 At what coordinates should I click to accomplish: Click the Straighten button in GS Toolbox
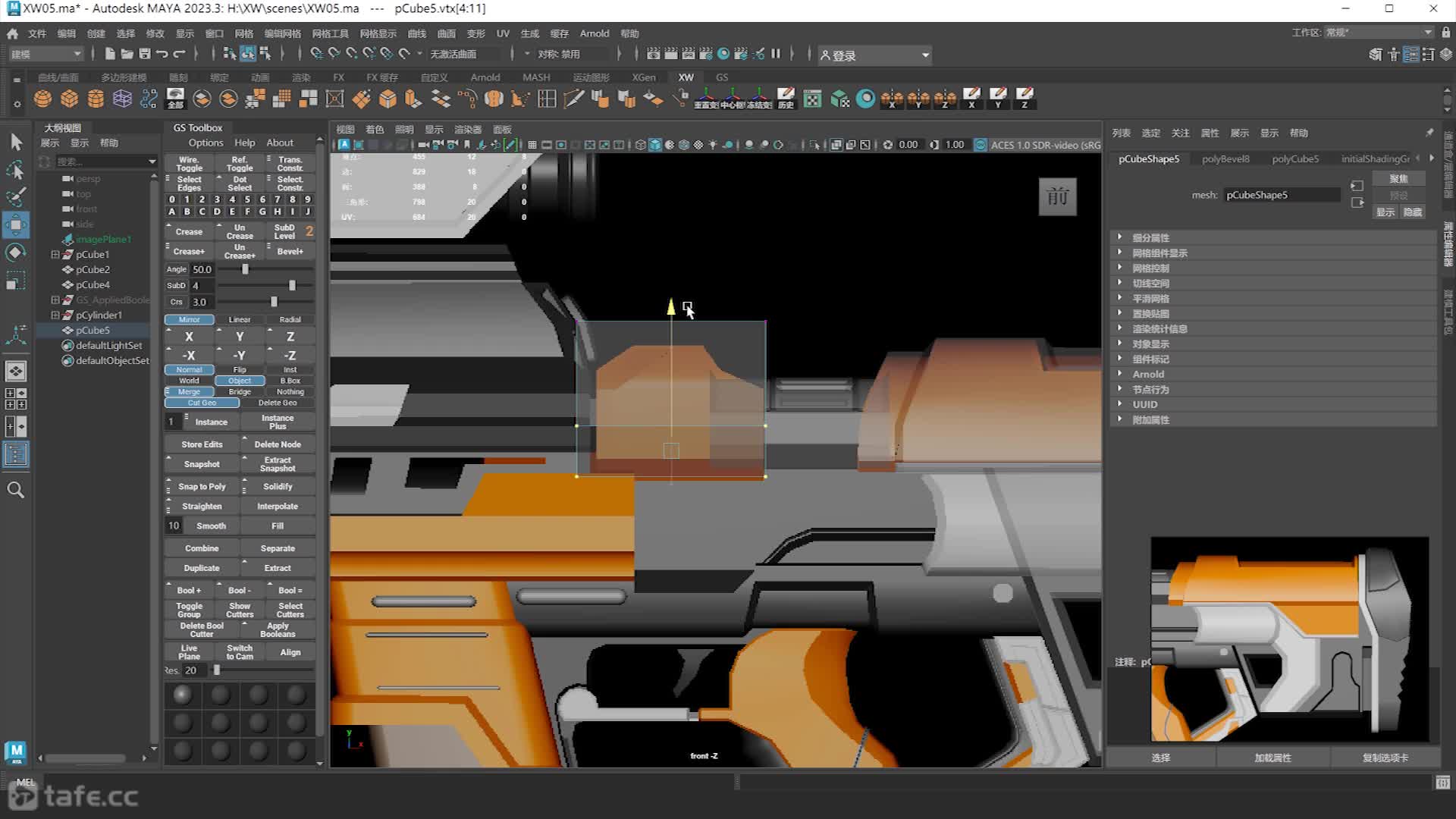[x=202, y=507]
